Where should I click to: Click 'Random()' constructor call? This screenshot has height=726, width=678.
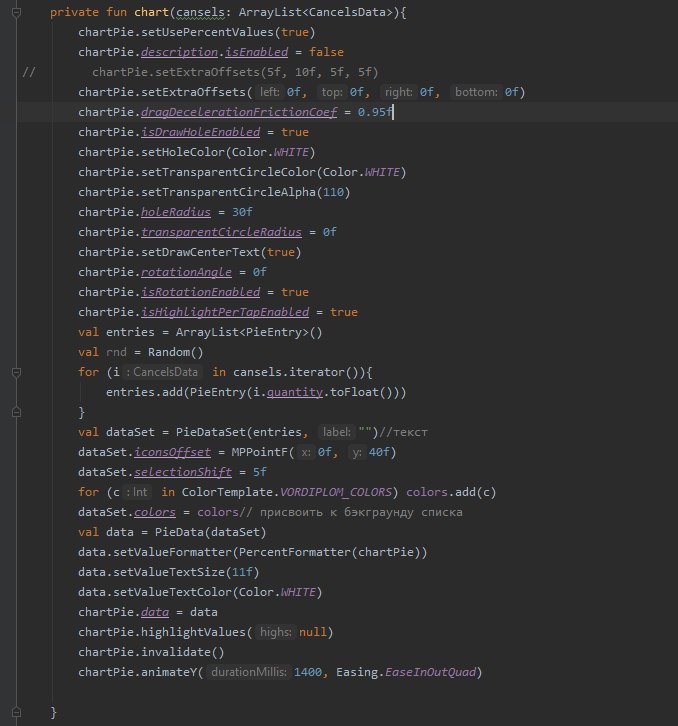tap(176, 352)
